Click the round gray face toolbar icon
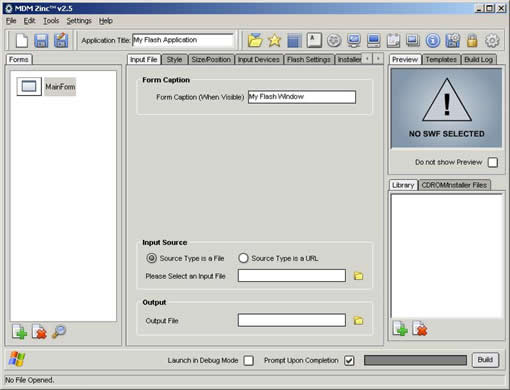Viewport: 510px width, 390px height. point(334,41)
